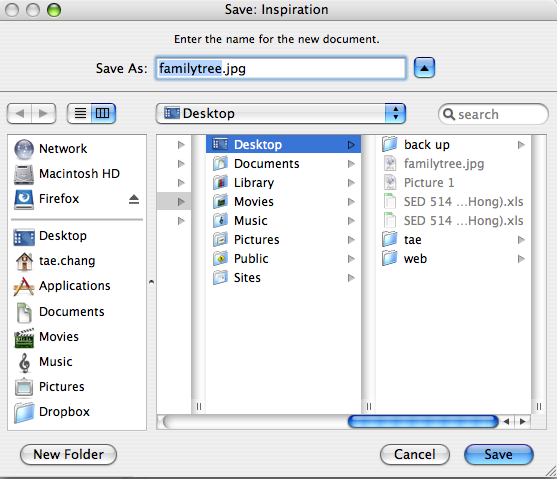Collapse the file browser with arrow button
The height and width of the screenshot is (479, 557).
point(424,68)
